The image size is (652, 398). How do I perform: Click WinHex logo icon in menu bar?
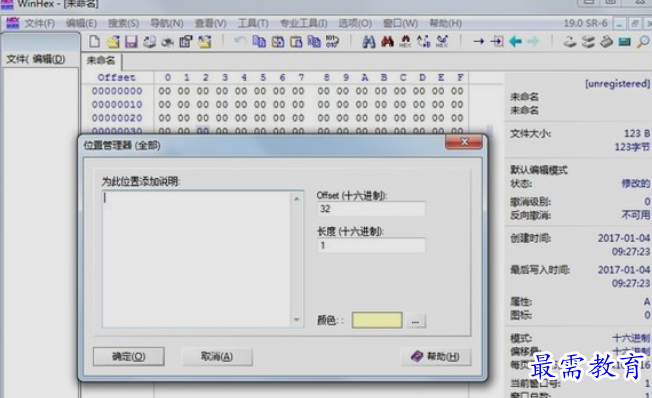(x=12, y=23)
